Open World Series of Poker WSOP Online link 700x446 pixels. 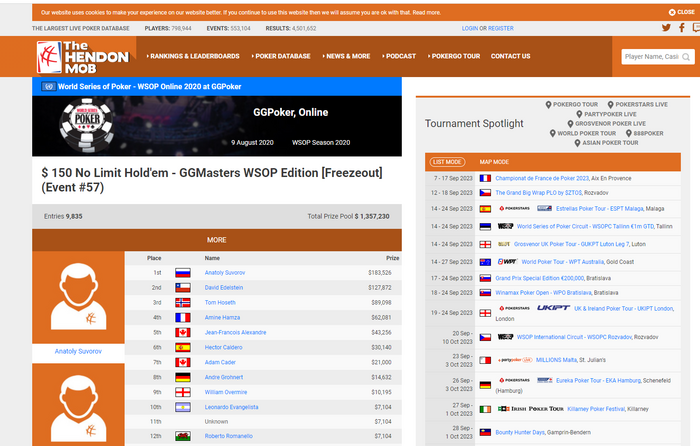click(150, 87)
